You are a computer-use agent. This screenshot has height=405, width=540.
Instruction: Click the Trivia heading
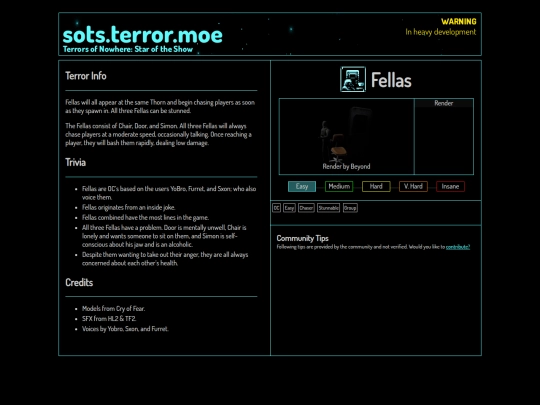pyautogui.click(x=75, y=162)
